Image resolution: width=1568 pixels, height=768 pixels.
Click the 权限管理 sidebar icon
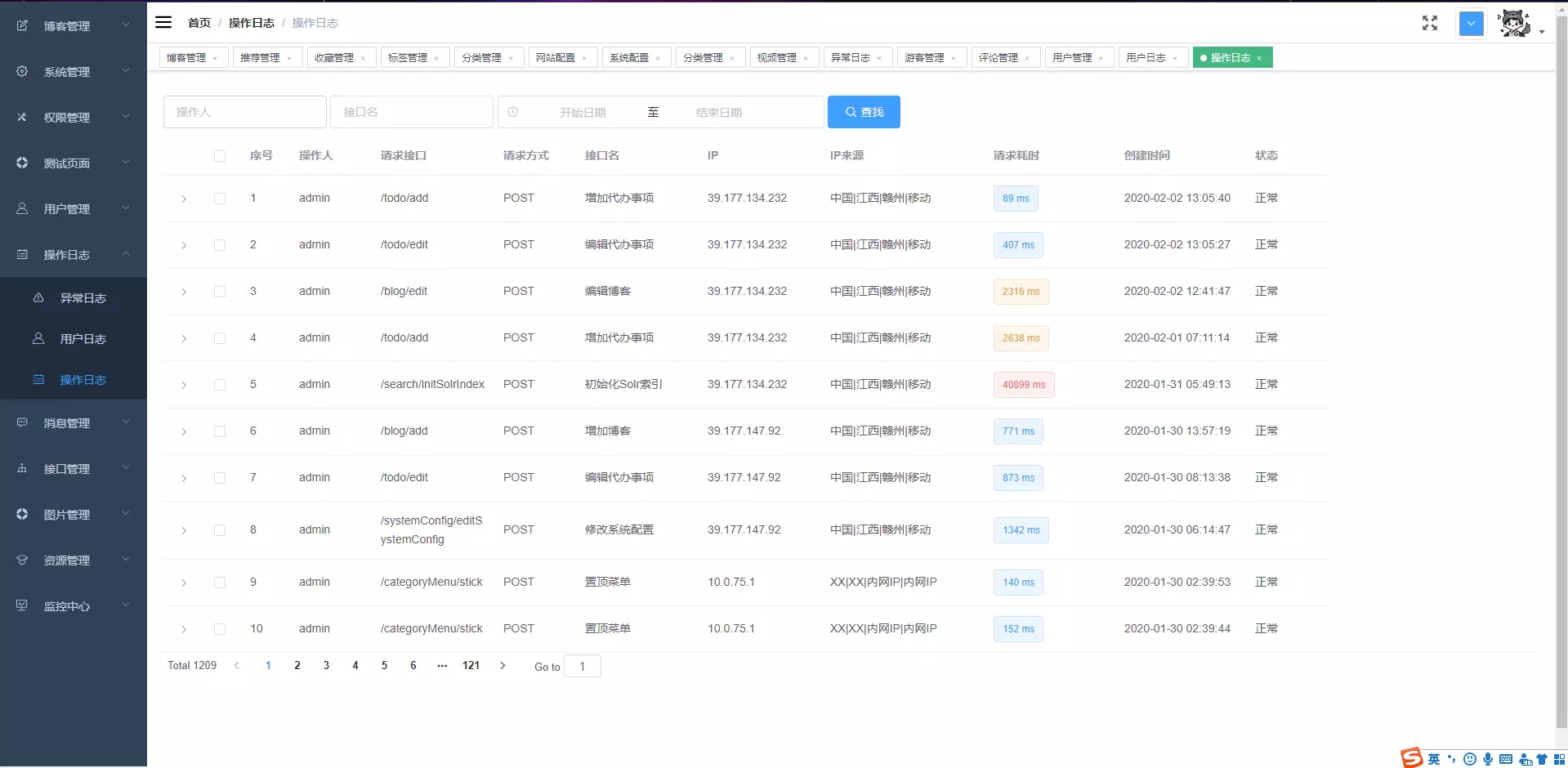22,118
